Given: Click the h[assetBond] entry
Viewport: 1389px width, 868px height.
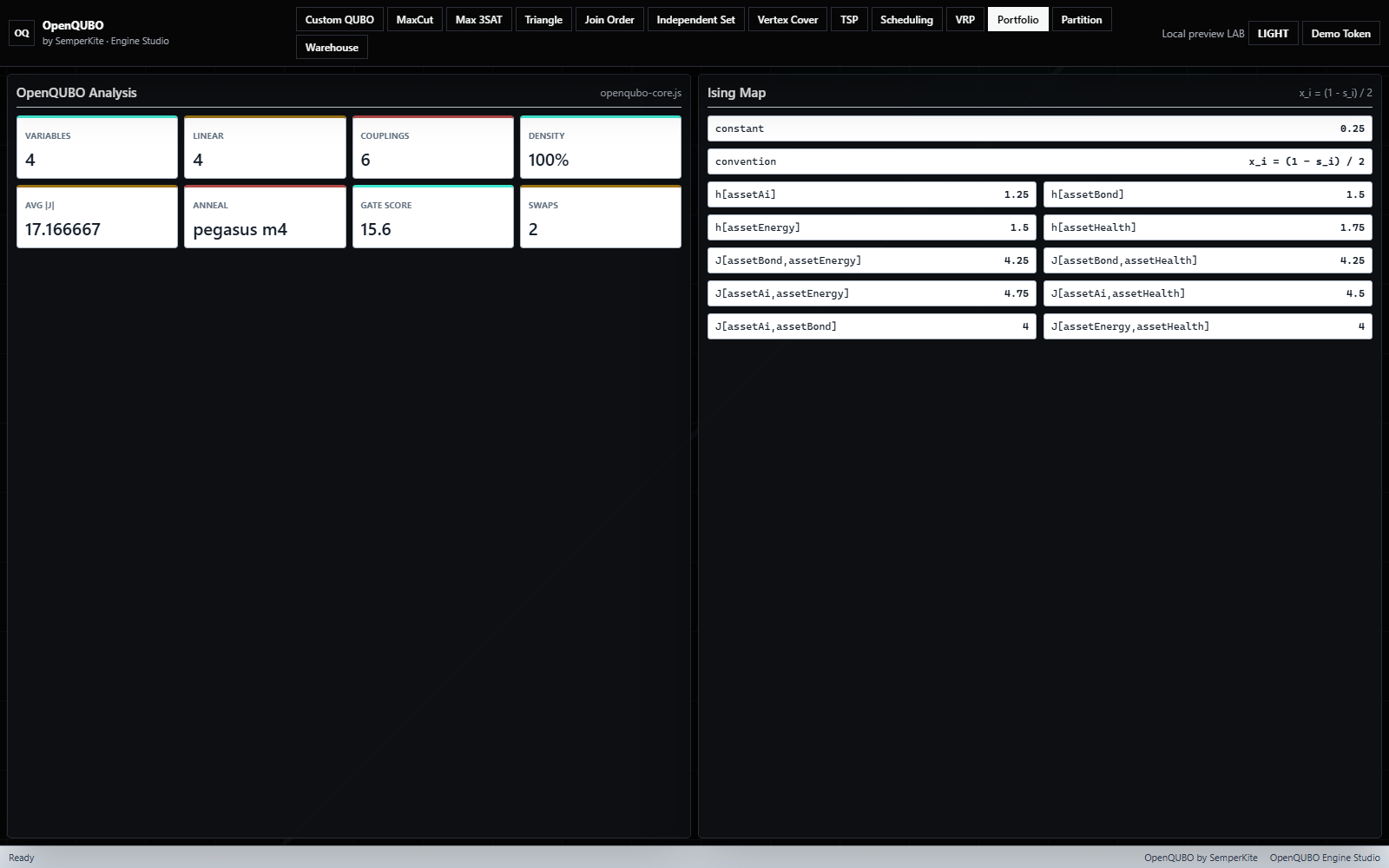Looking at the screenshot, I should 1208,194.
